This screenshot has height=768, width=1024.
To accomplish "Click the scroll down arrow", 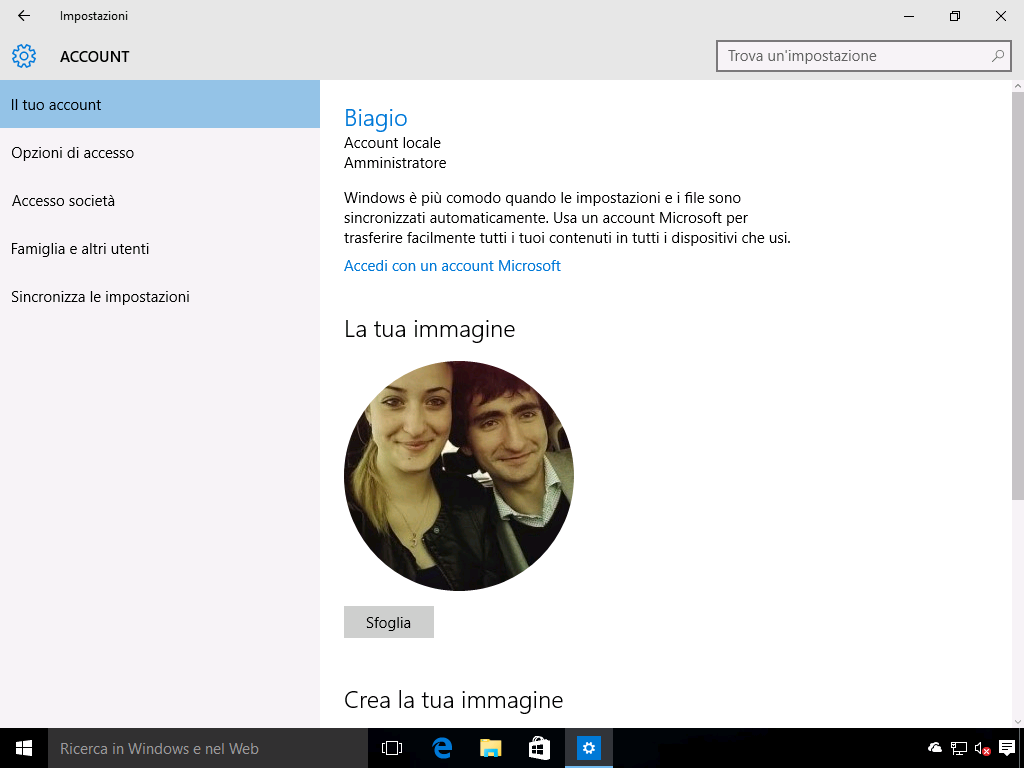I will click(x=1017, y=721).
